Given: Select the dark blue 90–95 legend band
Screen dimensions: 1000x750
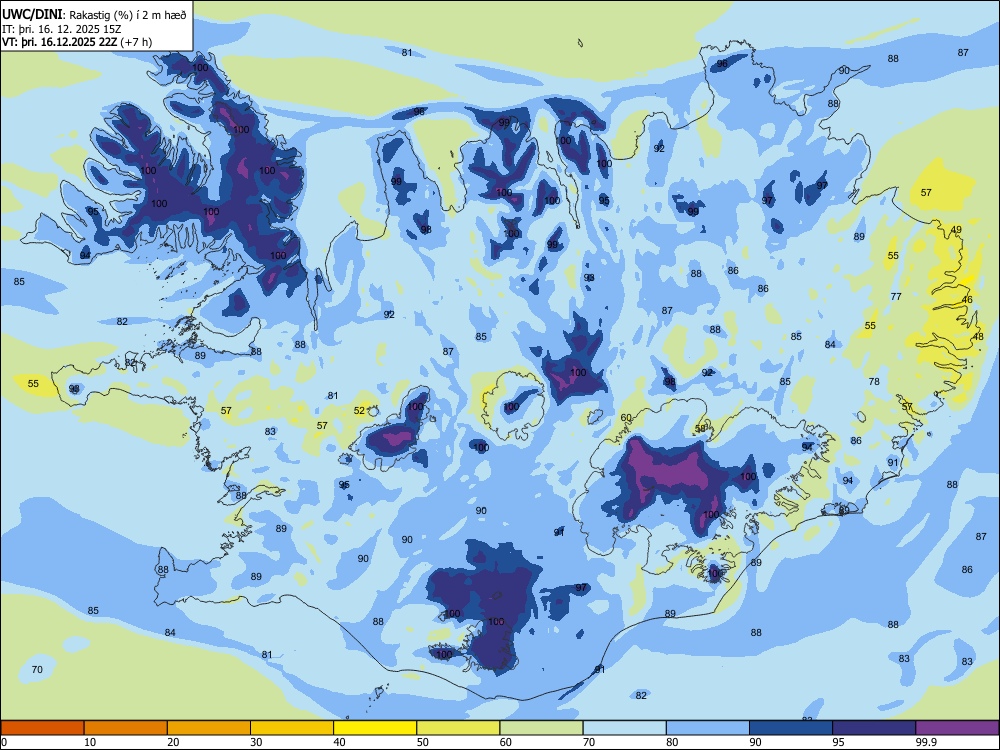Looking at the screenshot, I should (791, 728).
